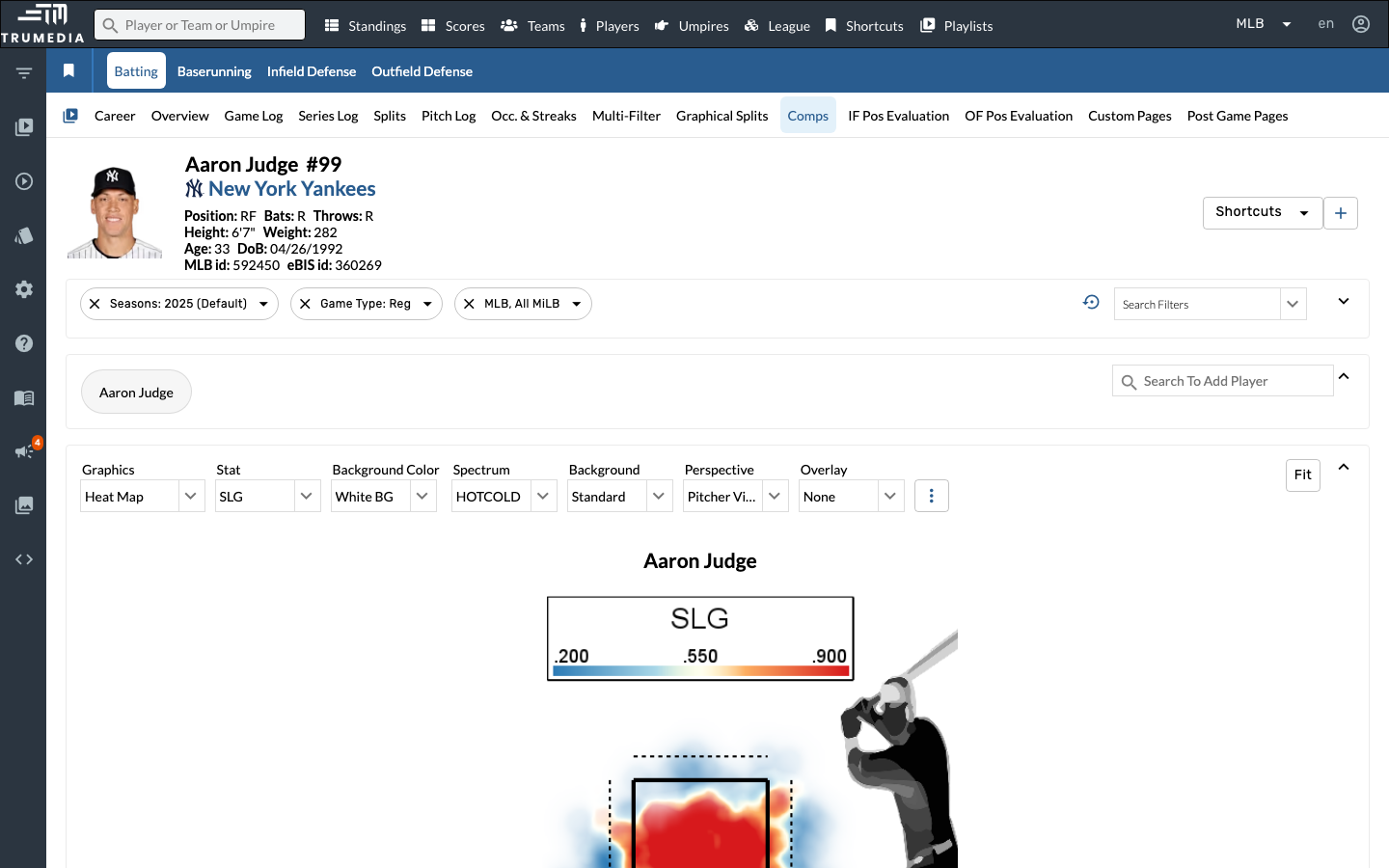Open the Graphics Heat Map dropdown
The image size is (1389, 868).
(143, 496)
